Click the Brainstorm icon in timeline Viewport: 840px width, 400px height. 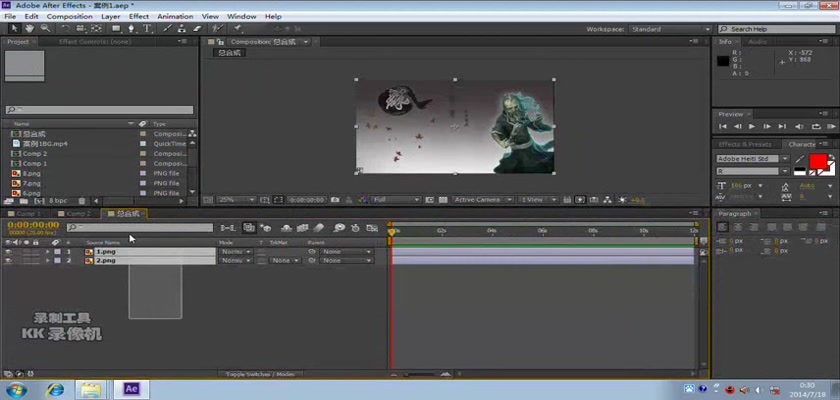point(339,228)
